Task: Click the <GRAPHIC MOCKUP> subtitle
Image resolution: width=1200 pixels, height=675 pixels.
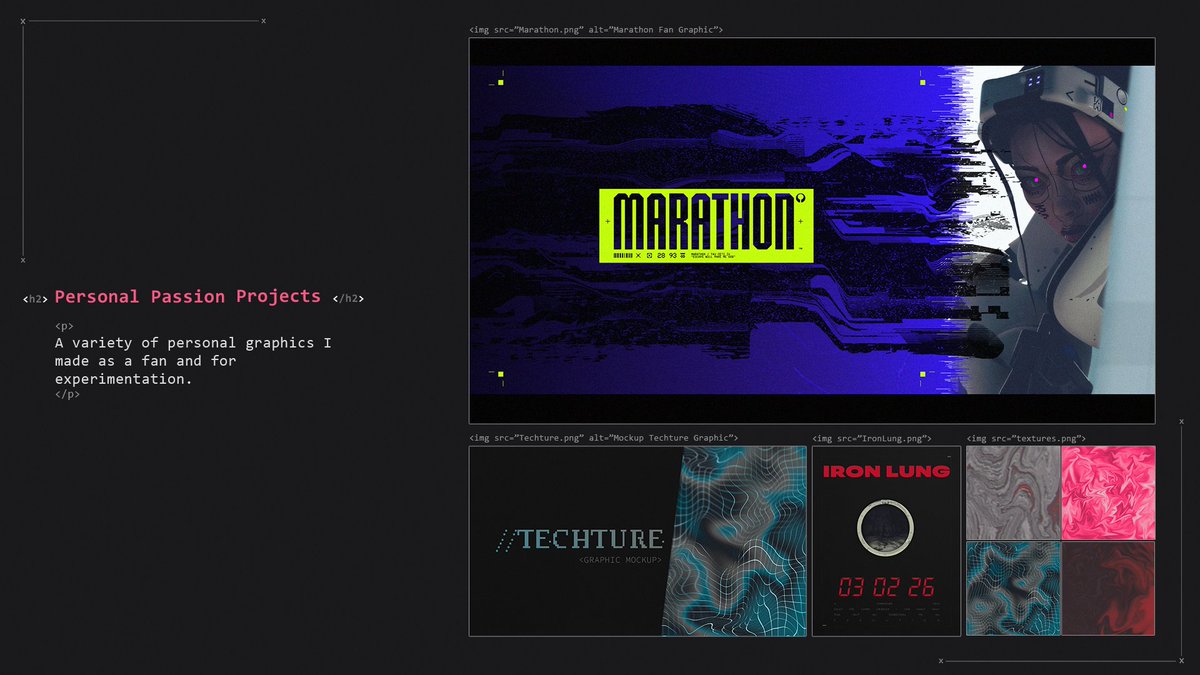Action: coord(620,560)
